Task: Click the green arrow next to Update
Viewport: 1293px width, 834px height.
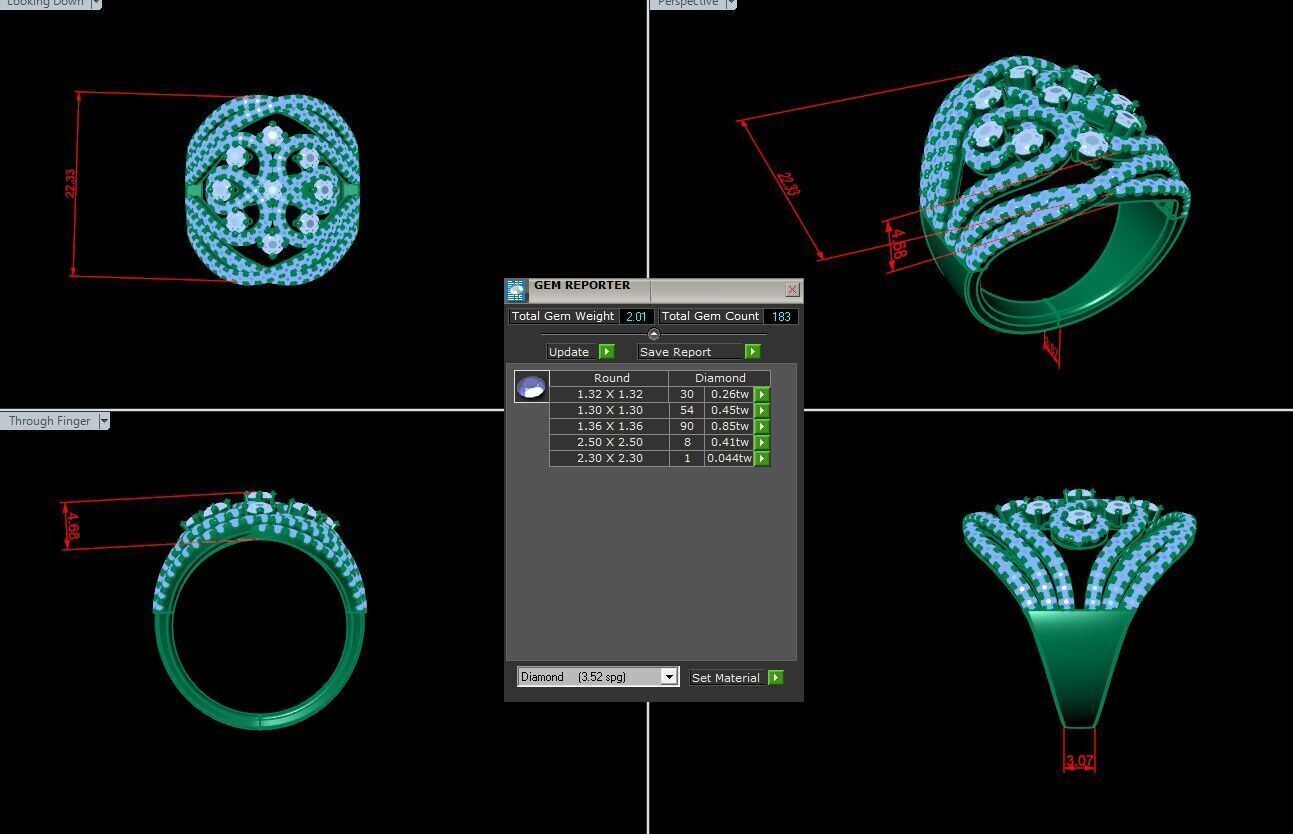Action: point(606,352)
